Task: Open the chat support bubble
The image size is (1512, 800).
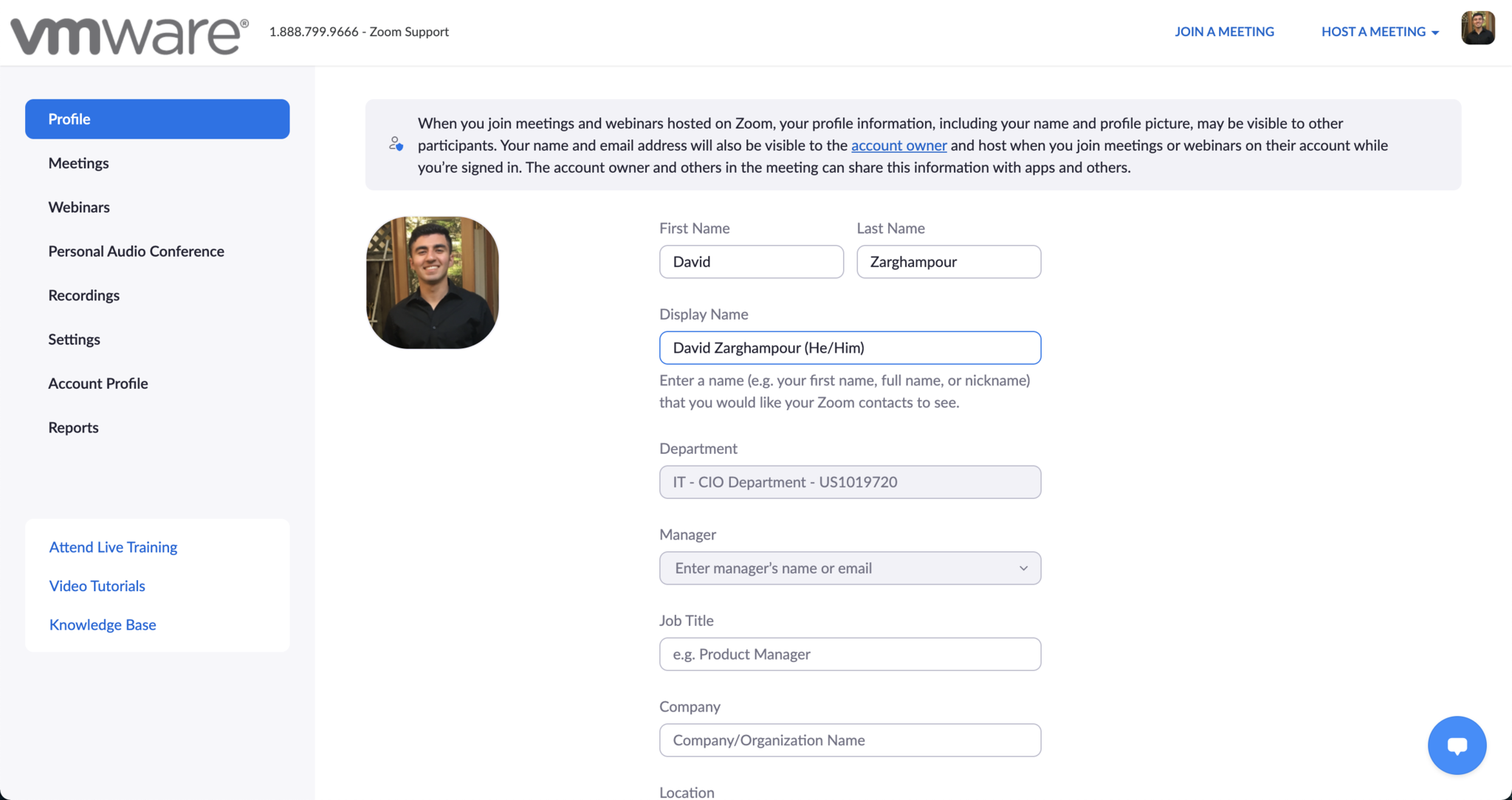Action: [x=1457, y=745]
